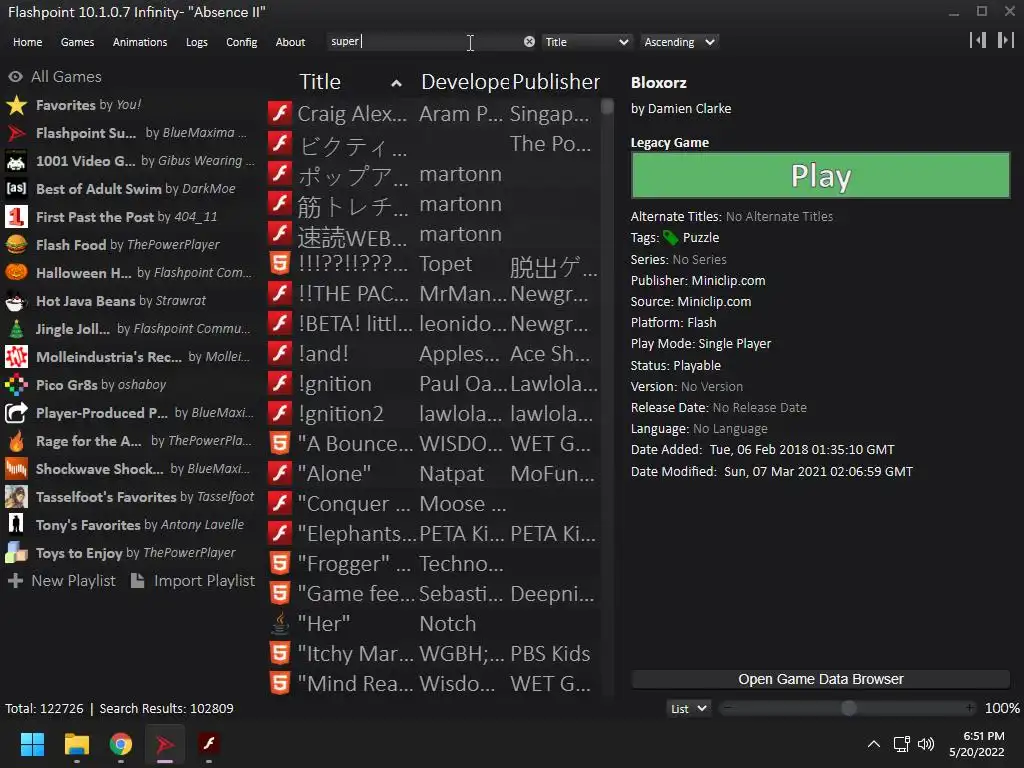
Task: Open Player-Produced P... share icon
Action: pos(16,413)
